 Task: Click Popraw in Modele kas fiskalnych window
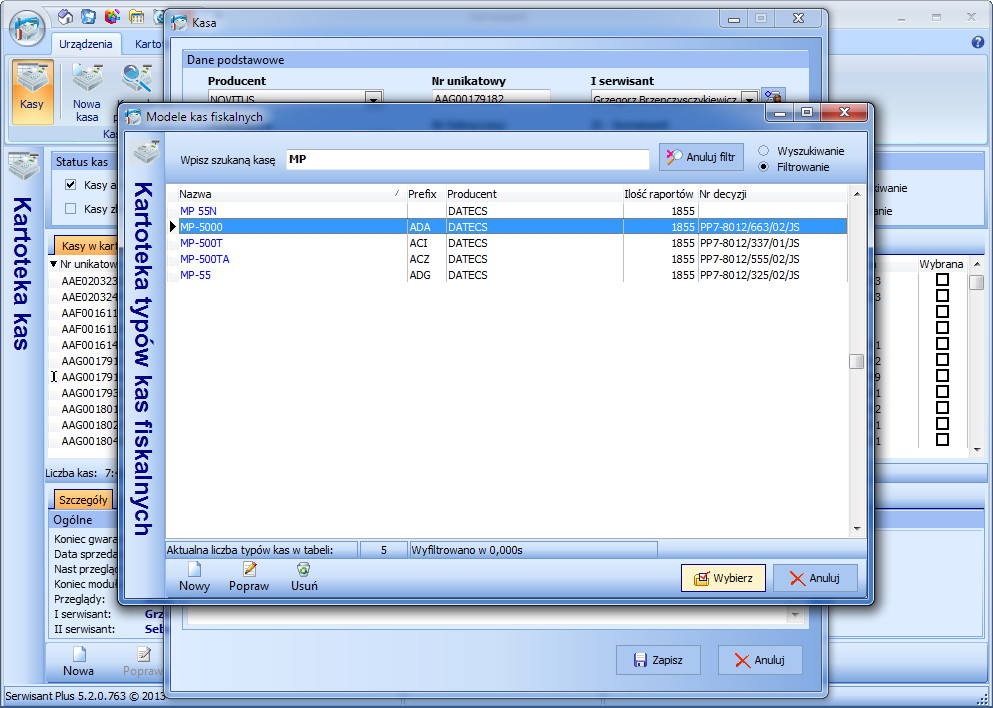(x=249, y=577)
